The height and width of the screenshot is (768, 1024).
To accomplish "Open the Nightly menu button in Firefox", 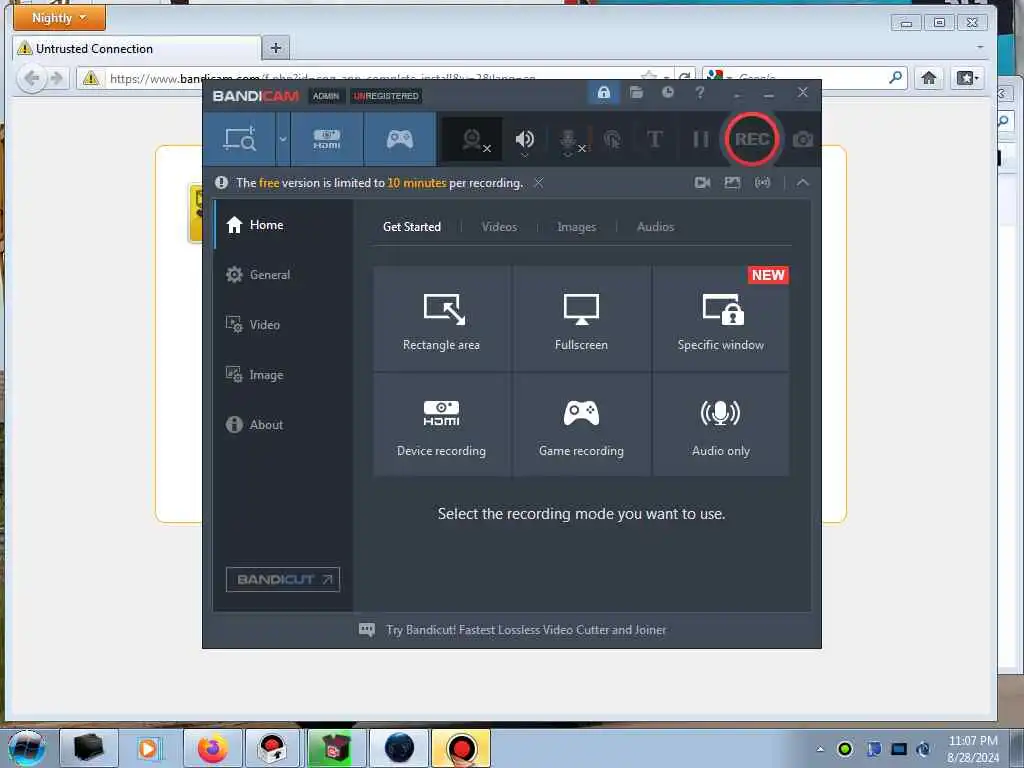I will (x=59, y=18).
